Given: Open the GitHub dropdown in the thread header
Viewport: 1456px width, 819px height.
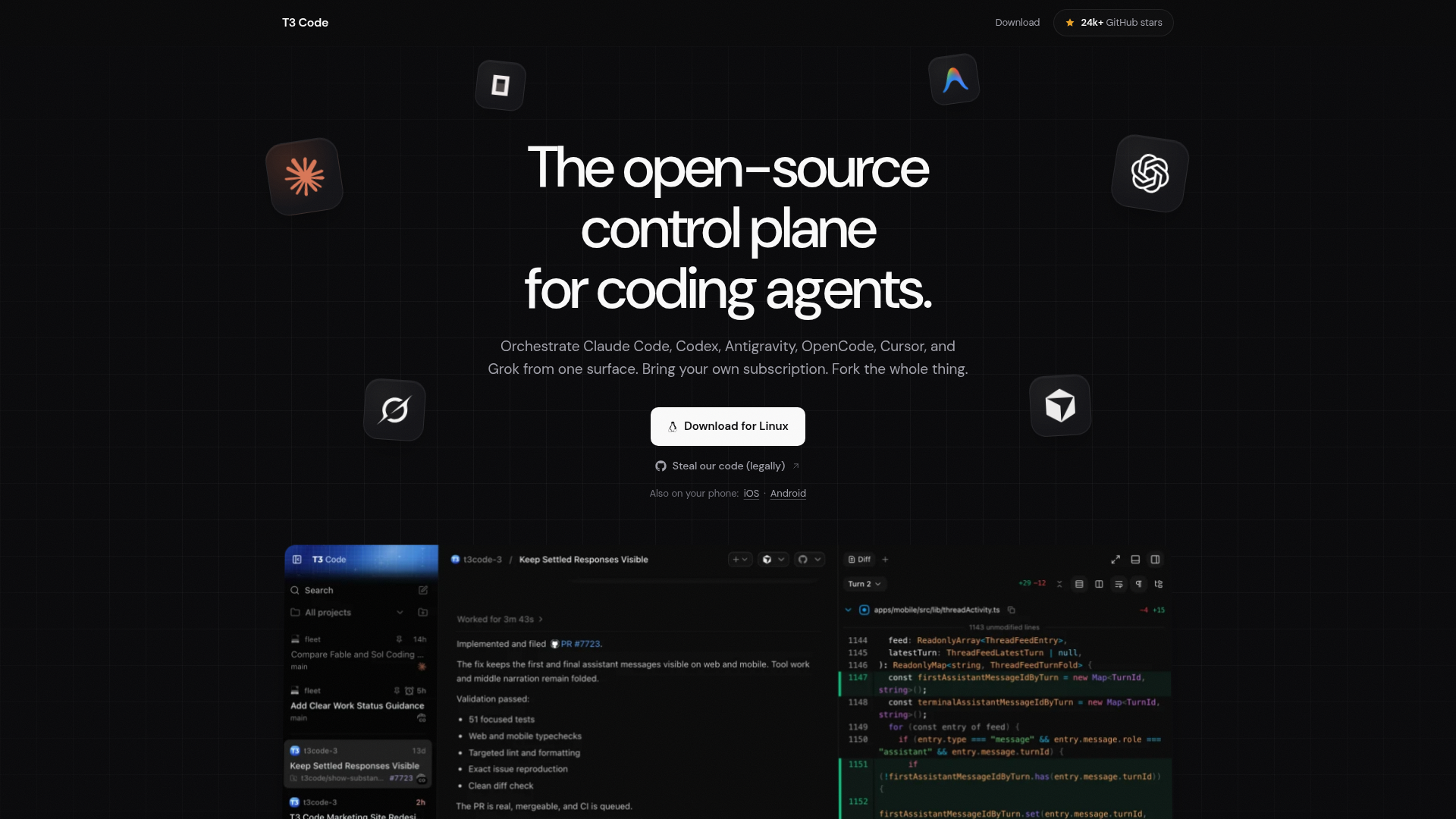Looking at the screenshot, I should coord(809,560).
